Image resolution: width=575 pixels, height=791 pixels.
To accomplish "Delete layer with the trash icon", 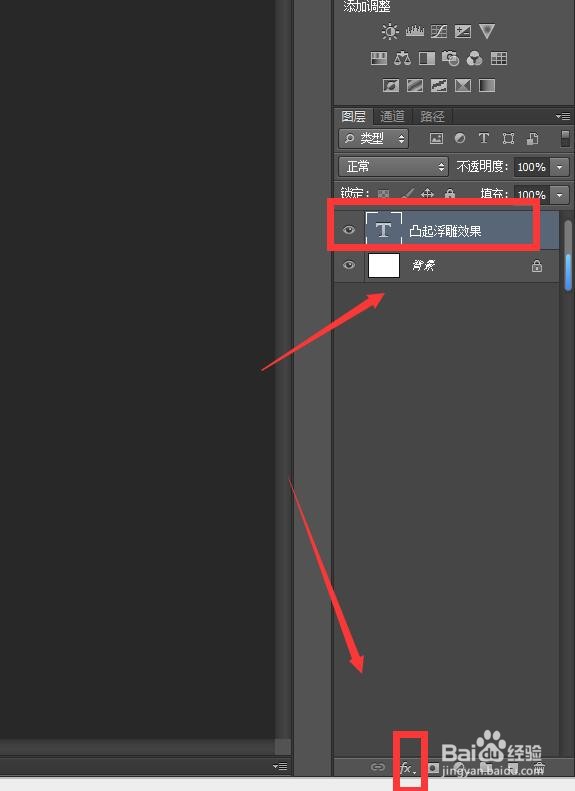I will tap(539, 768).
